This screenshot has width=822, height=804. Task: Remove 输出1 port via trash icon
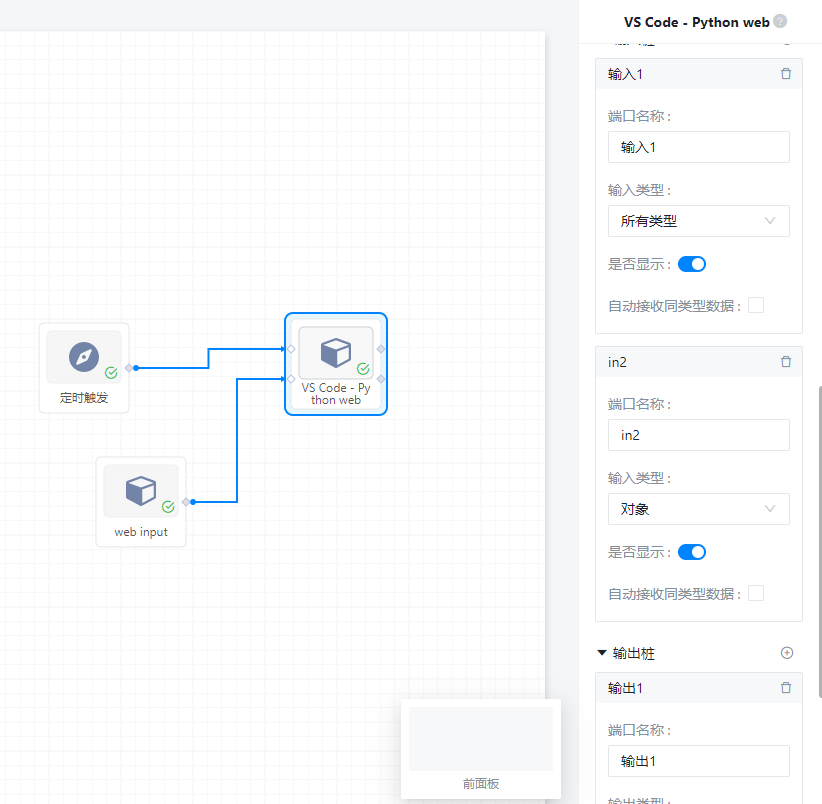tap(786, 688)
